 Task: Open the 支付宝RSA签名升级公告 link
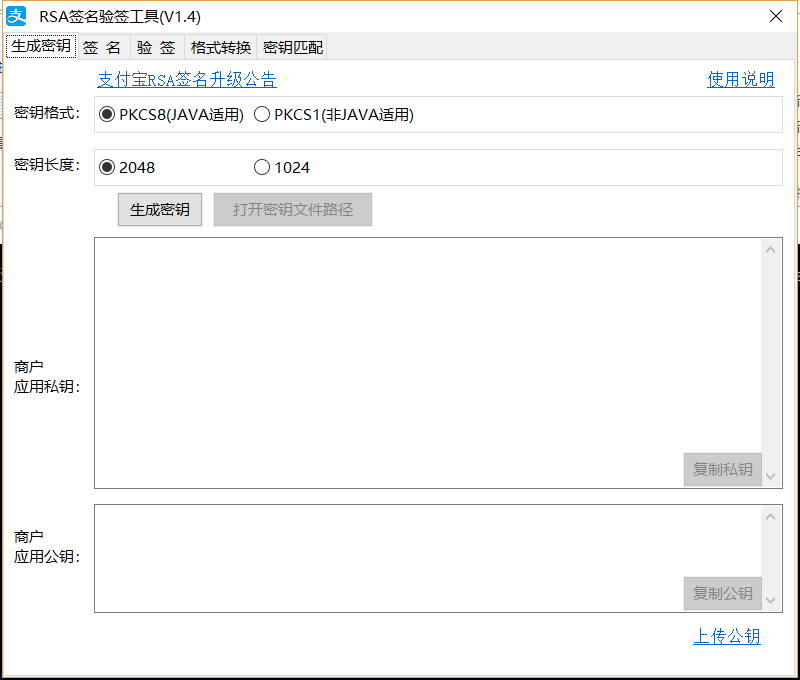[187, 79]
